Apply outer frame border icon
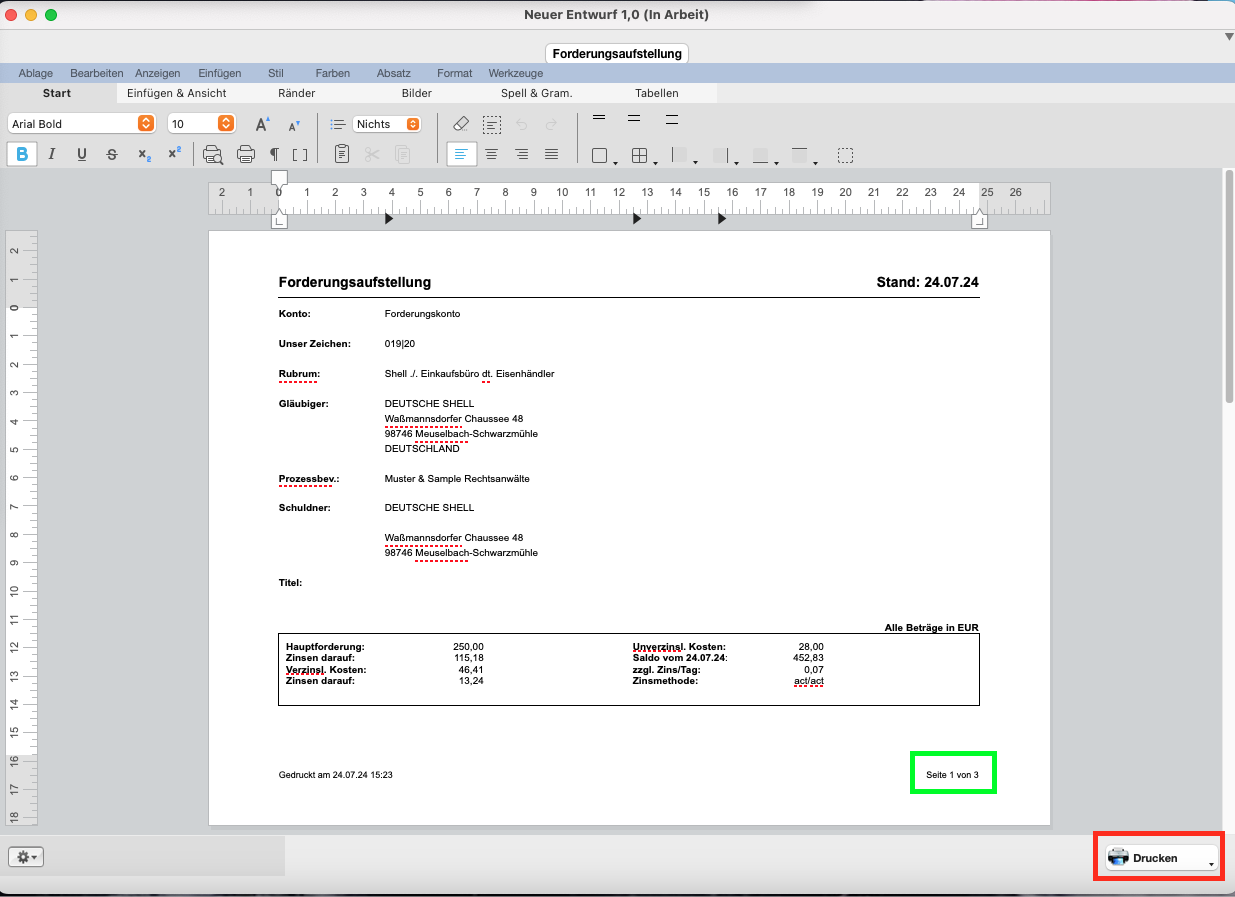The image size is (1235, 897). tap(599, 156)
